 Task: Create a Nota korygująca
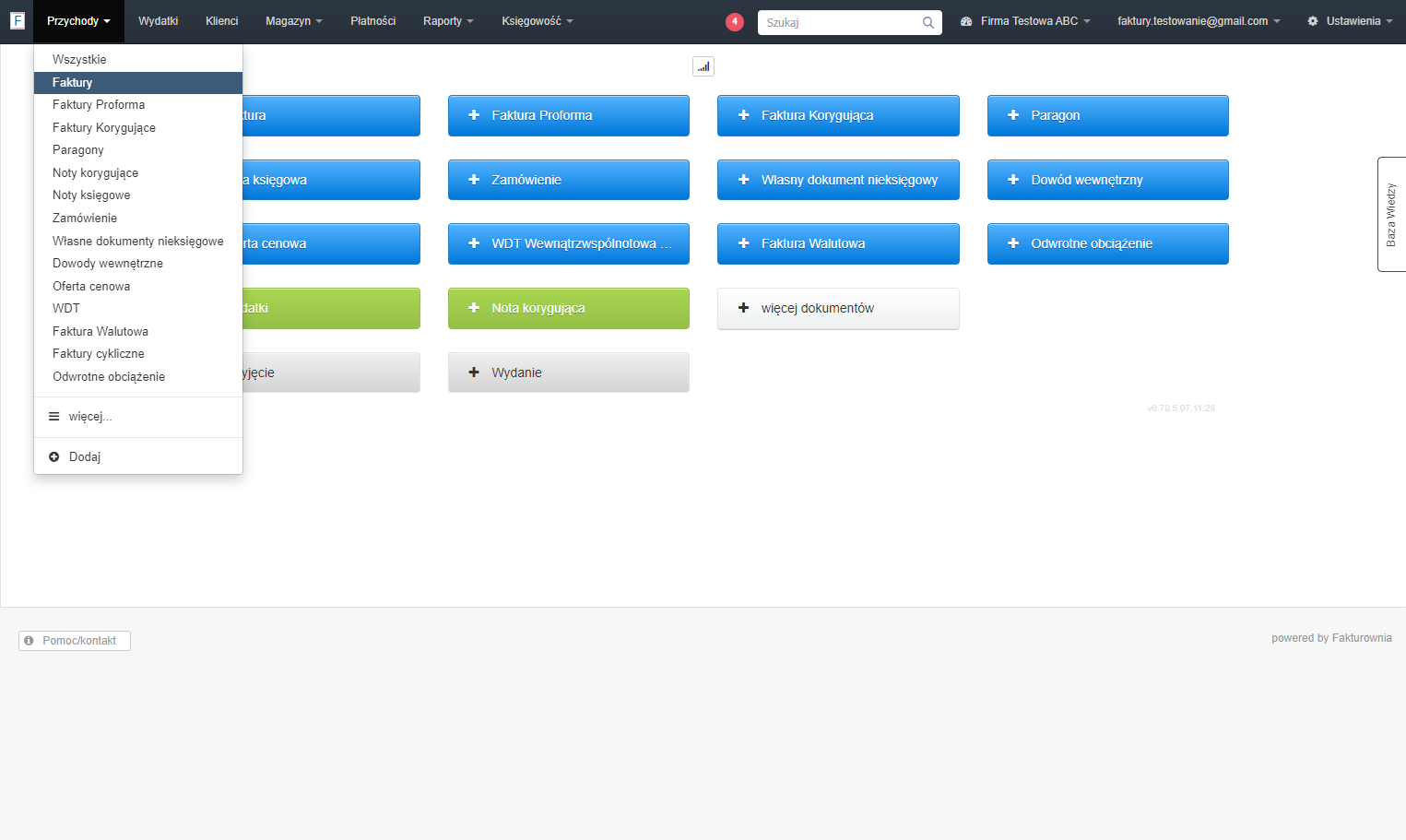(569, 308)
